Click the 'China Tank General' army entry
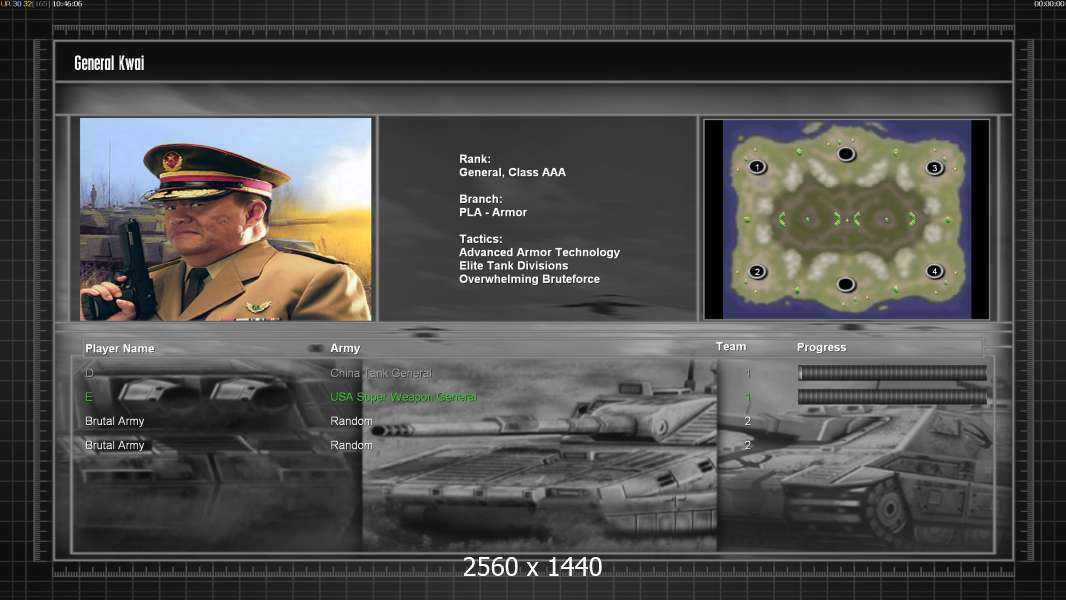The height and width of the screenshot is (600, 1066). [381, 373]
